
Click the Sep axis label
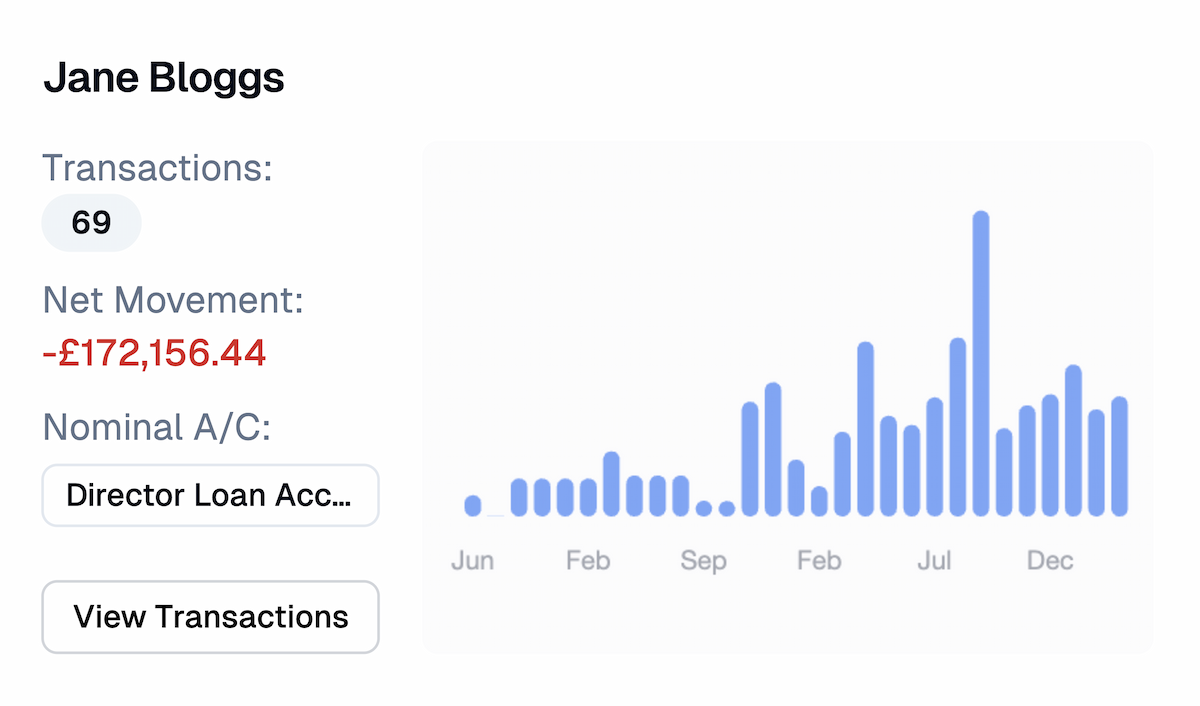(703, 561)
